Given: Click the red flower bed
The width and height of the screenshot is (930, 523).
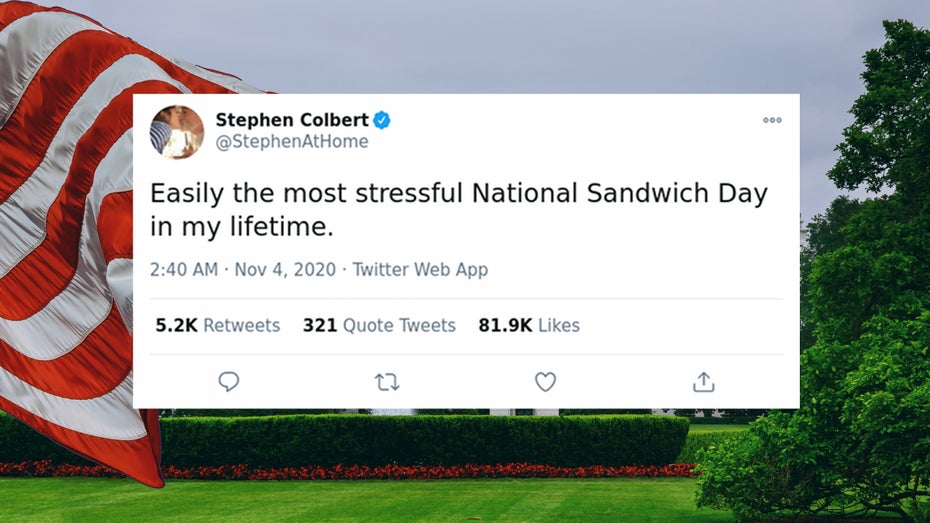Looking at the screenshot, I should click(420, 470).
